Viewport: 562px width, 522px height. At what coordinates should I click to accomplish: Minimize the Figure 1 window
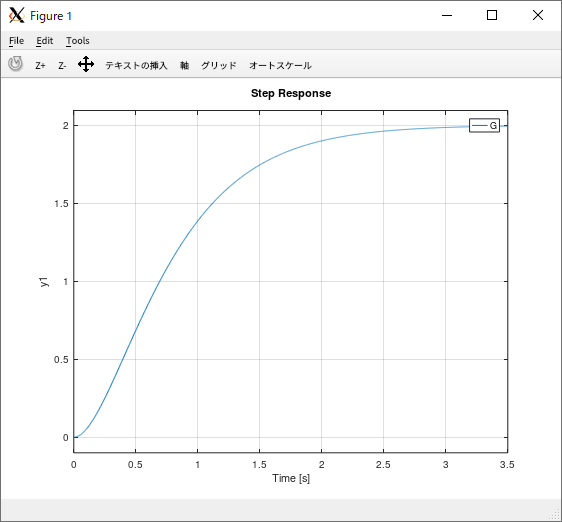pos(447,15)
